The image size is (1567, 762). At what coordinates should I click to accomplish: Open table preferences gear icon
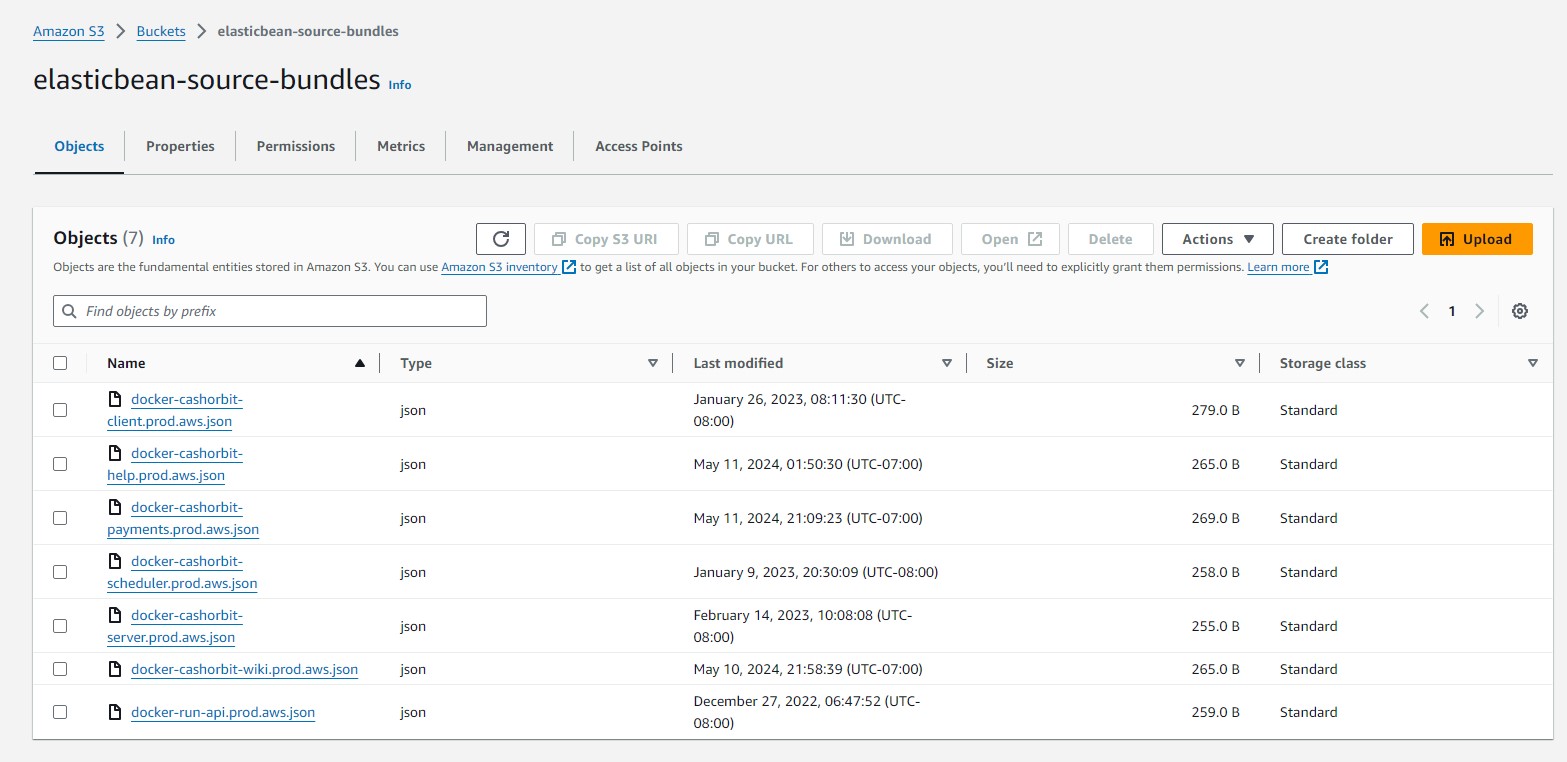(x=1519, y=311)
